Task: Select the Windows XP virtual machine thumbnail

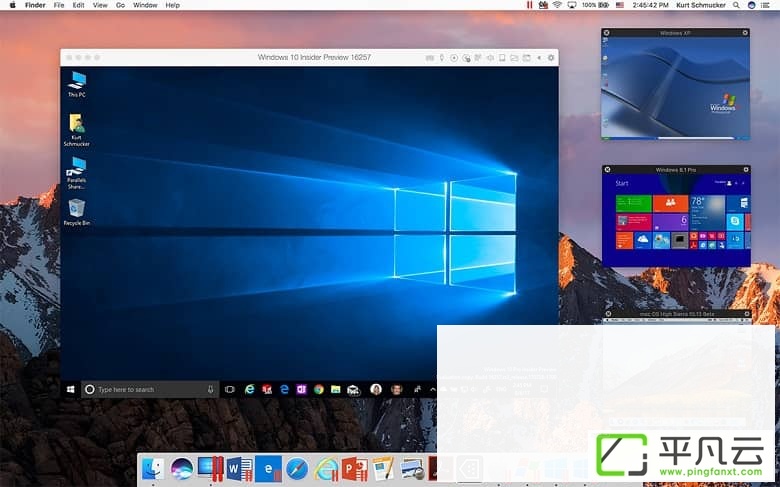Action: (676, 84)
